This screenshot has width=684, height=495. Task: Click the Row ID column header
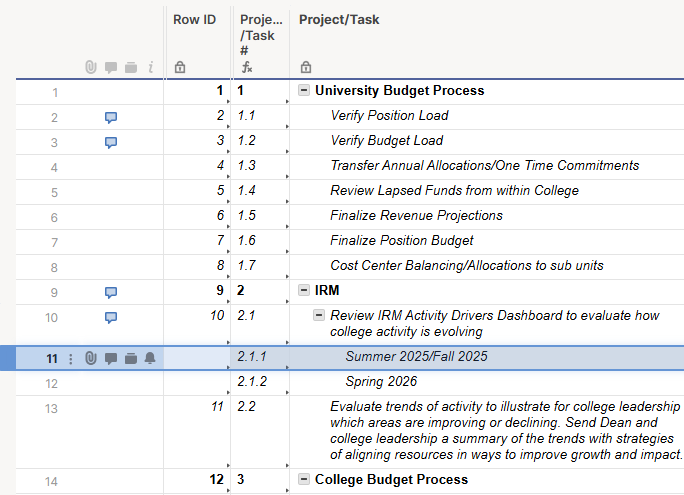coord(194,20)
